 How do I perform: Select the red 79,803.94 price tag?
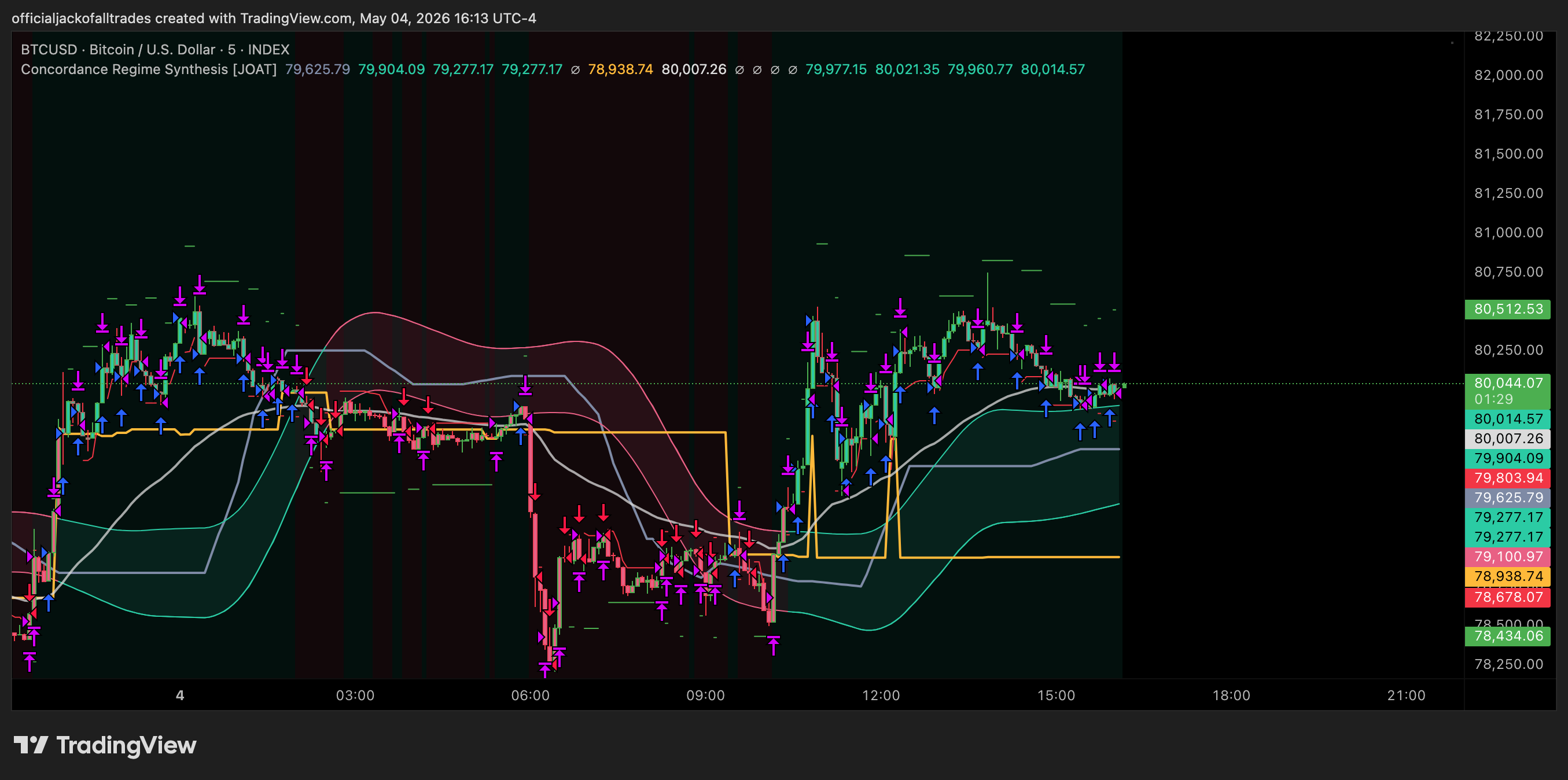[1508, 478]
